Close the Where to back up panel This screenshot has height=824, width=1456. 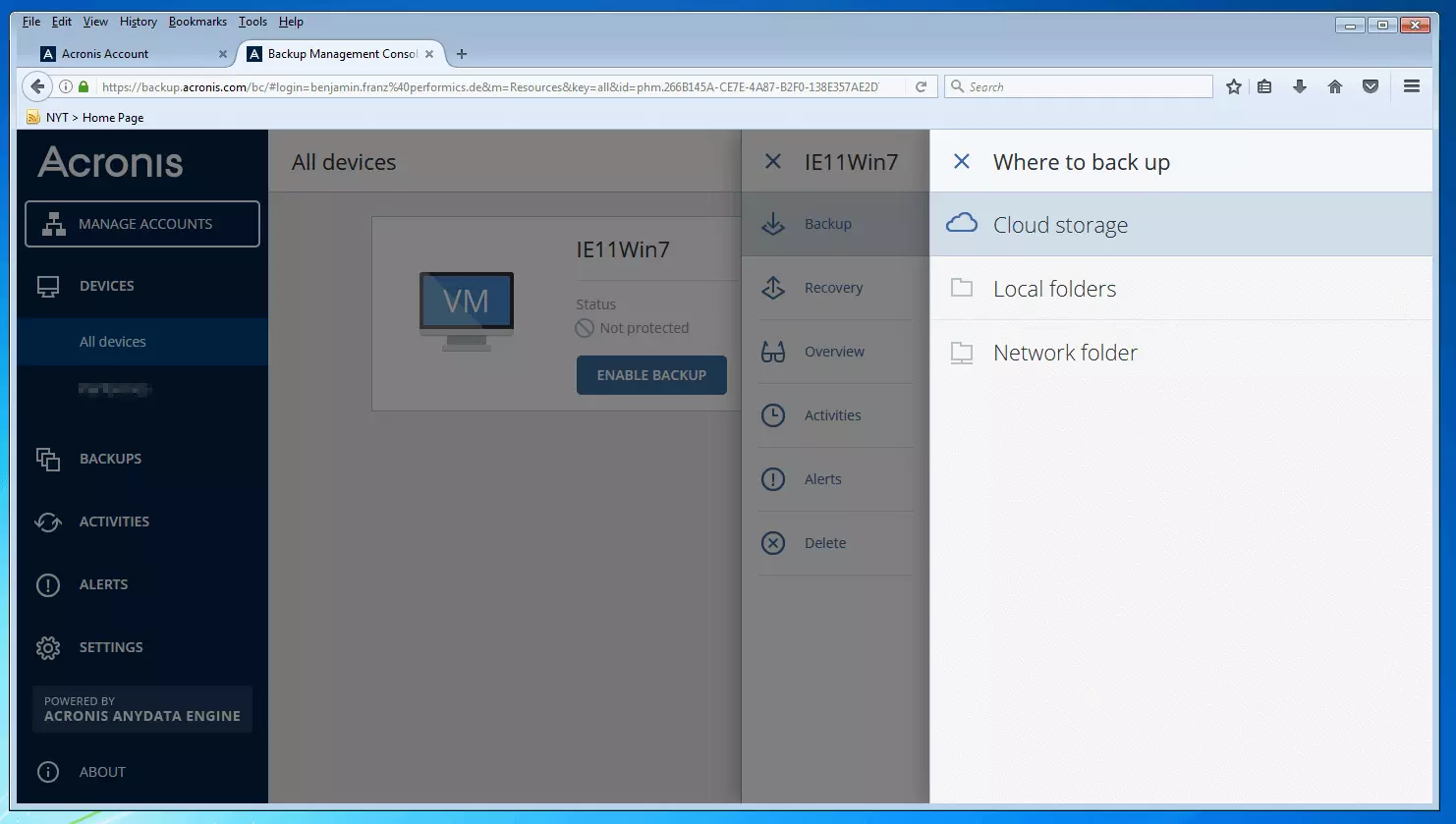coord(962,161)
